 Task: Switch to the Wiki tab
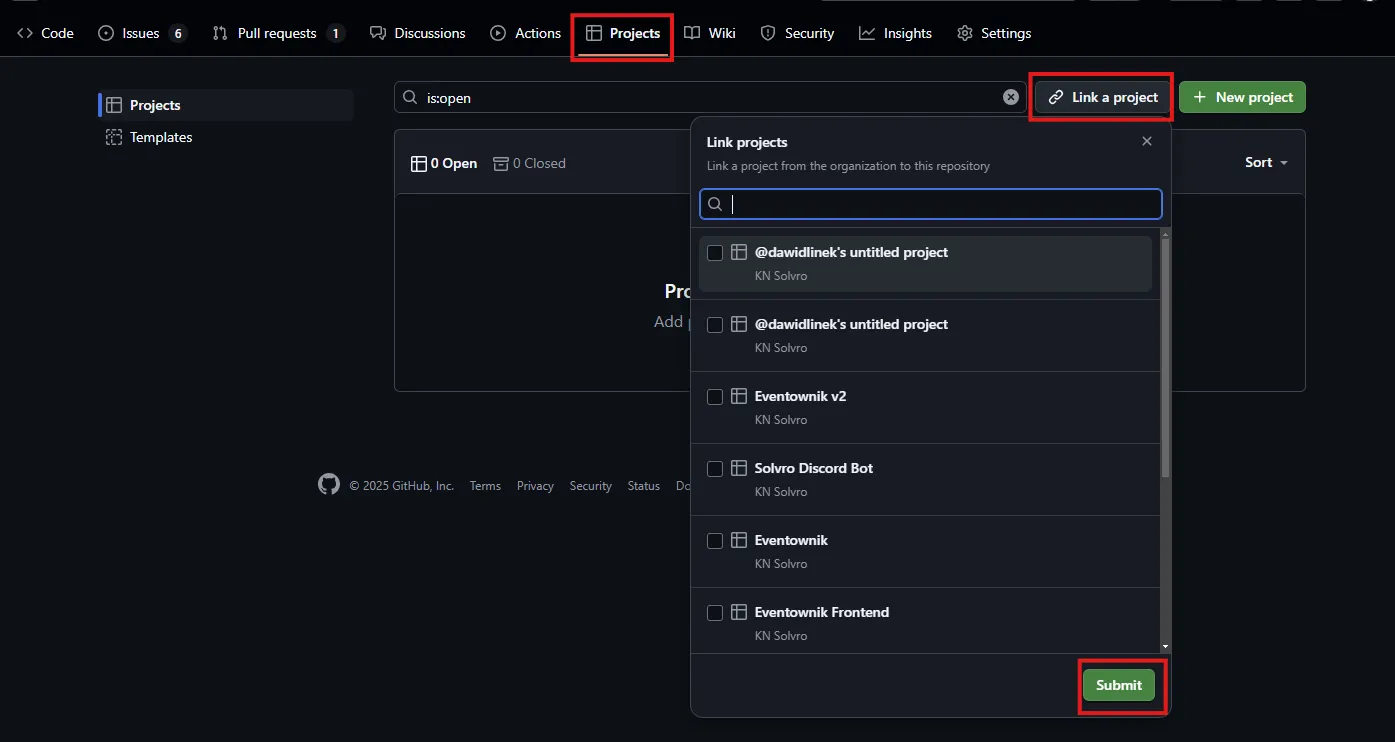(x=710, y=33)
